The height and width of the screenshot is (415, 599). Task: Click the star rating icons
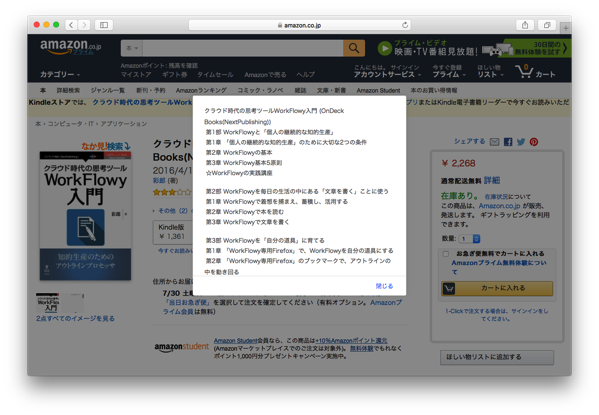click(172, 192)
